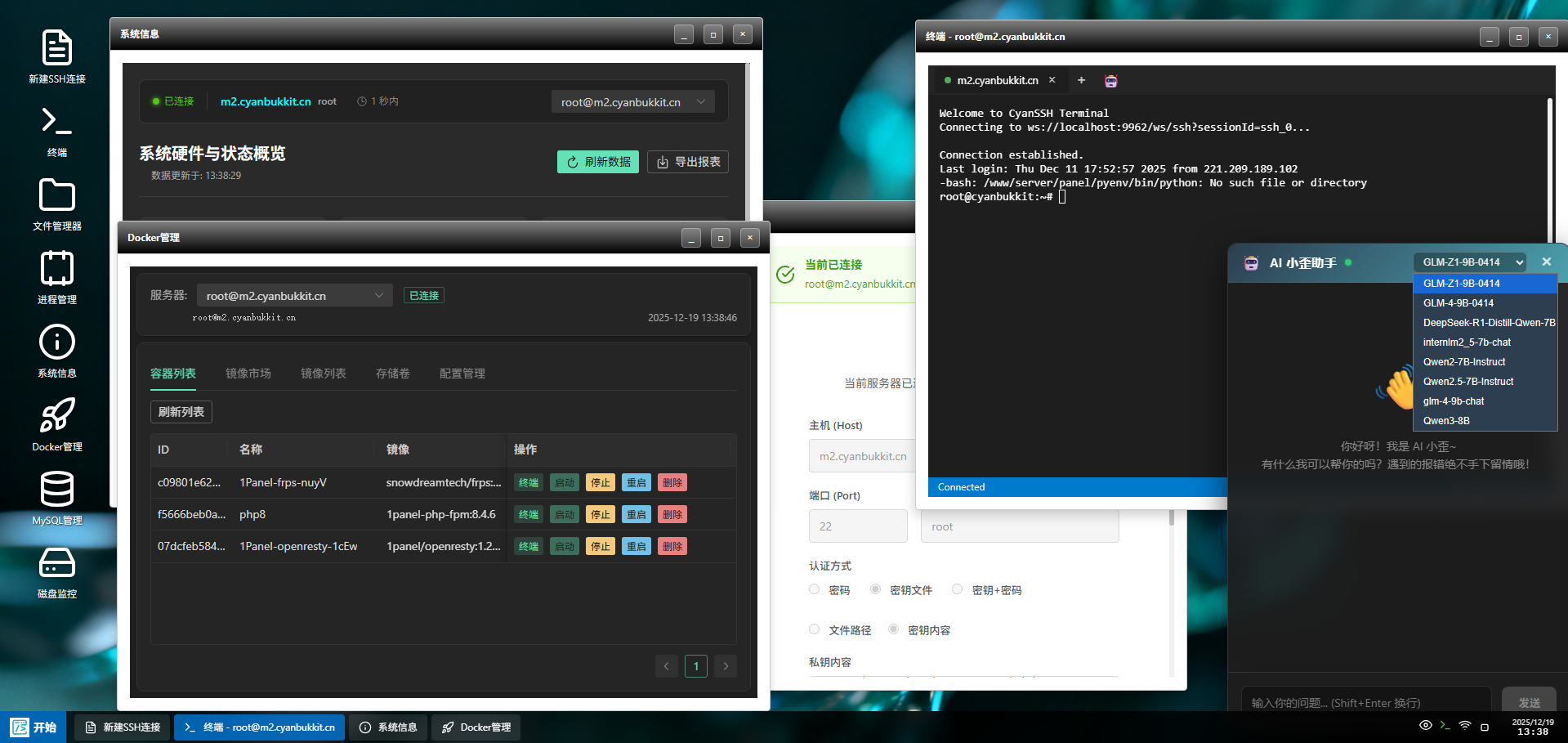
Task: Select internlm2_5-7b-chat model option
Action: click(1485, 342)
